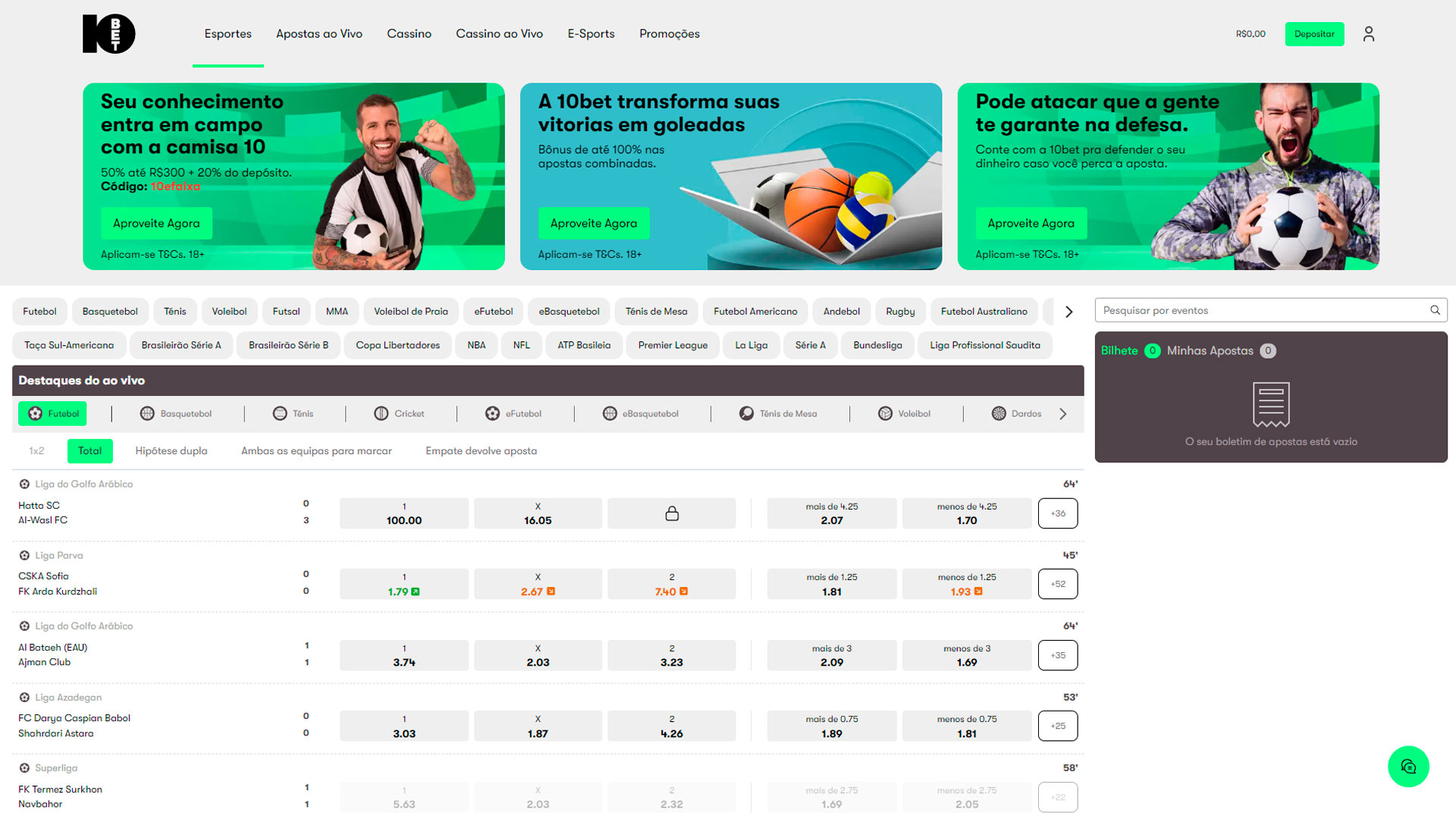Viewport: 1456px width, 819px height.
Task: Select the Futebol Americano chip
Action: [755, 312]
